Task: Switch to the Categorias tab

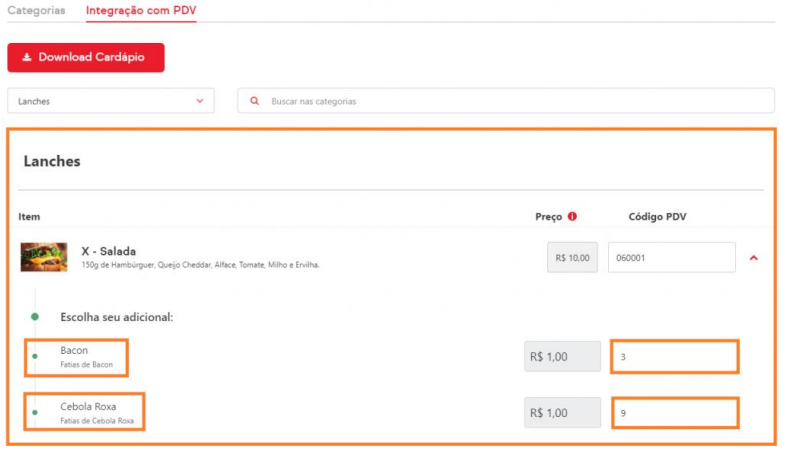Action: click(x=36, y=11)
